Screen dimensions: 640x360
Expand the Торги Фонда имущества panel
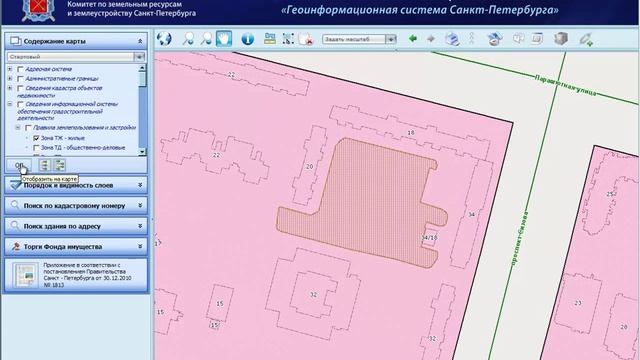click(x=140, y=247)
